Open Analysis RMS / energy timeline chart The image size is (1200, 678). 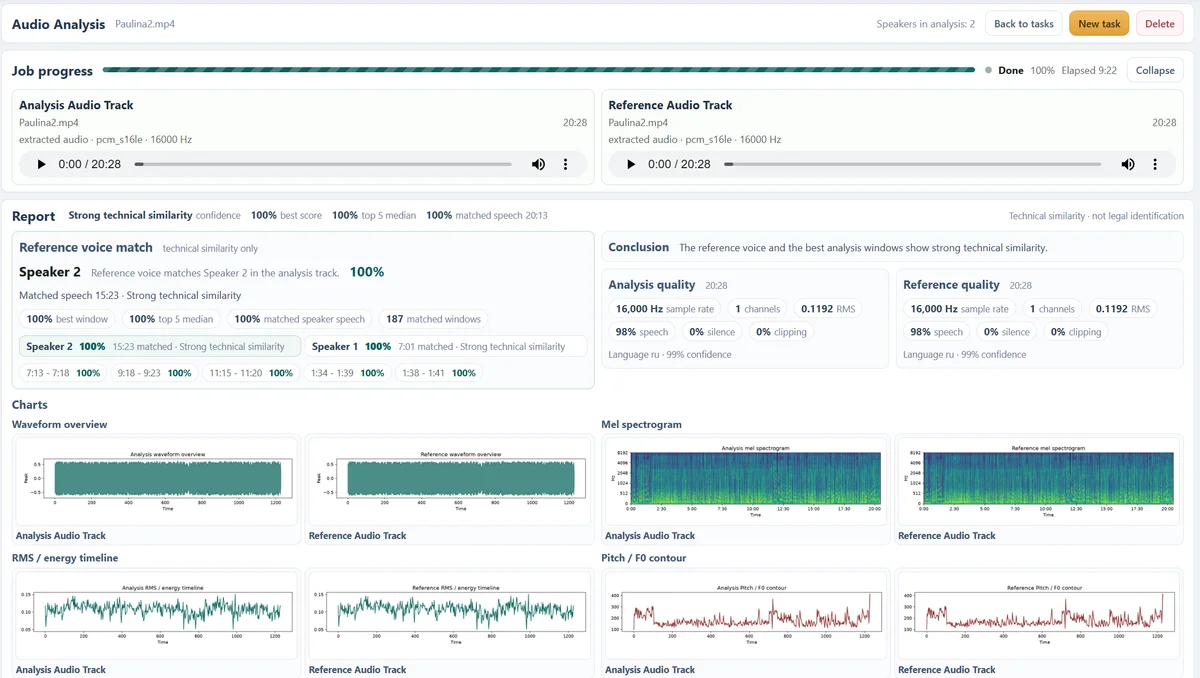coord(156,615)
